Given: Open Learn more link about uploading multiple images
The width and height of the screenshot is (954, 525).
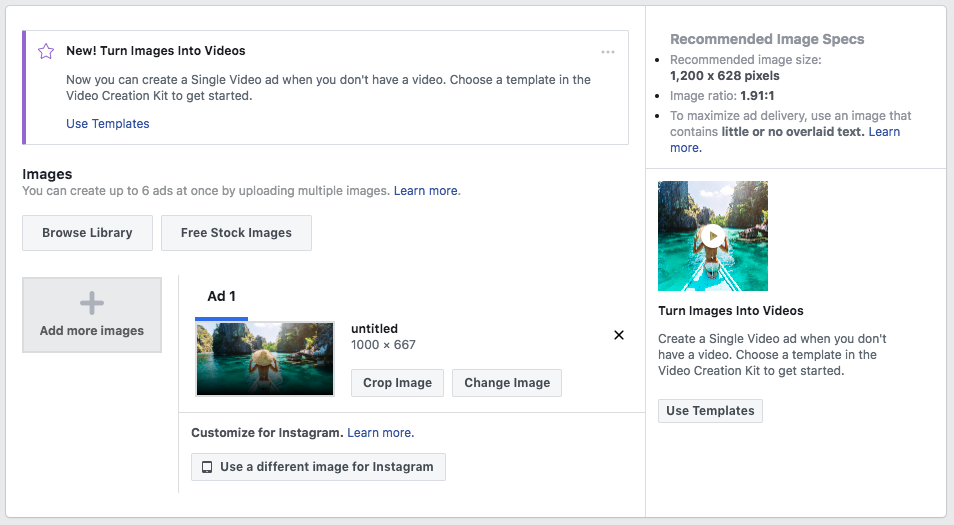Looking at the screenshot, I should click(426, 190).
